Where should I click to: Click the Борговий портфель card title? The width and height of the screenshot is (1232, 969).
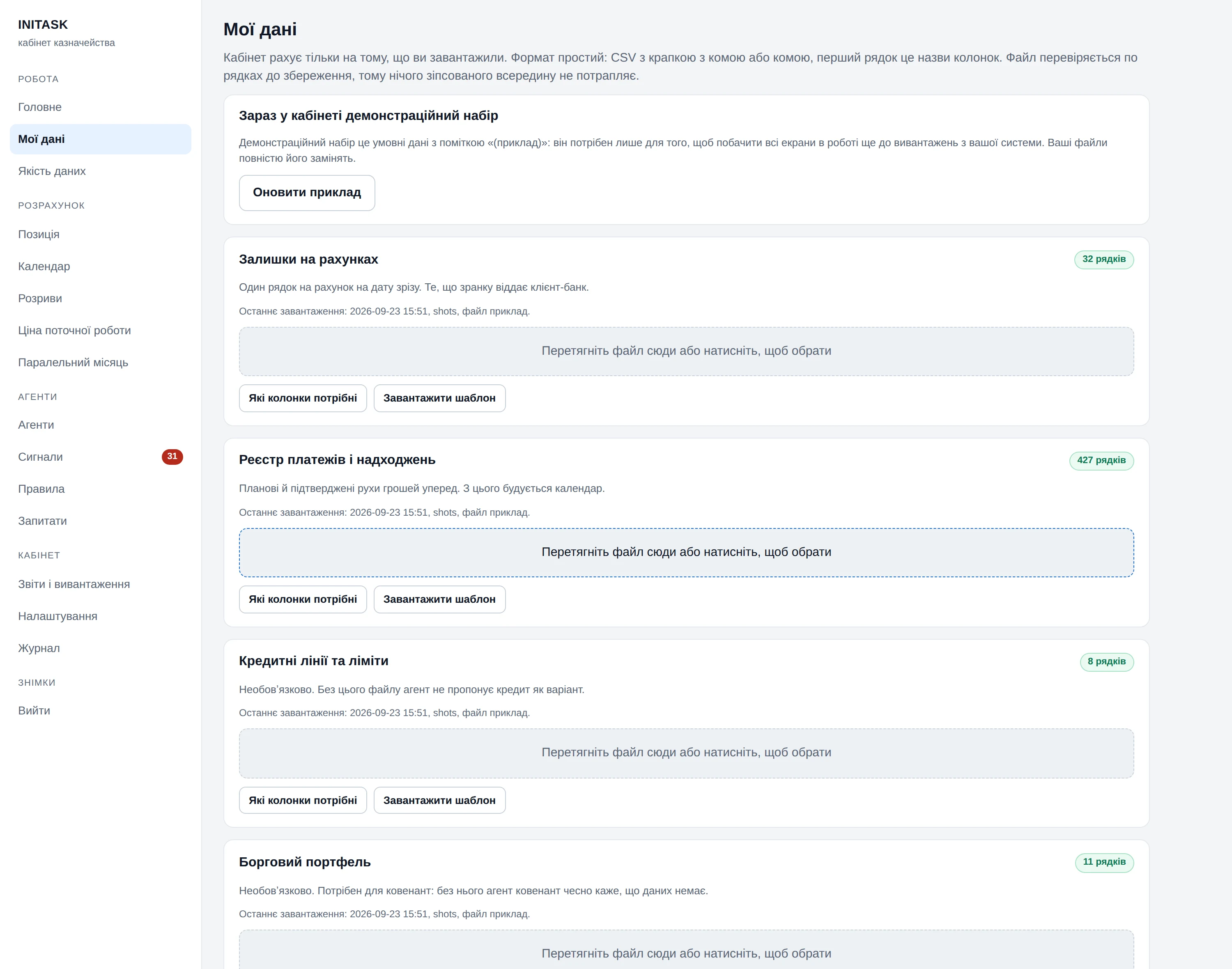[x=305, y=862]
